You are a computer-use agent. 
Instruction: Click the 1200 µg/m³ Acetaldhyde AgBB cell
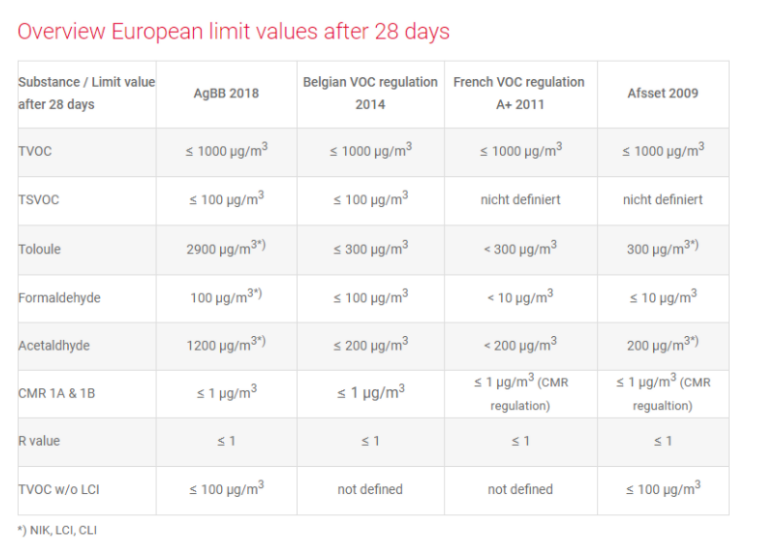click(226, 346)
